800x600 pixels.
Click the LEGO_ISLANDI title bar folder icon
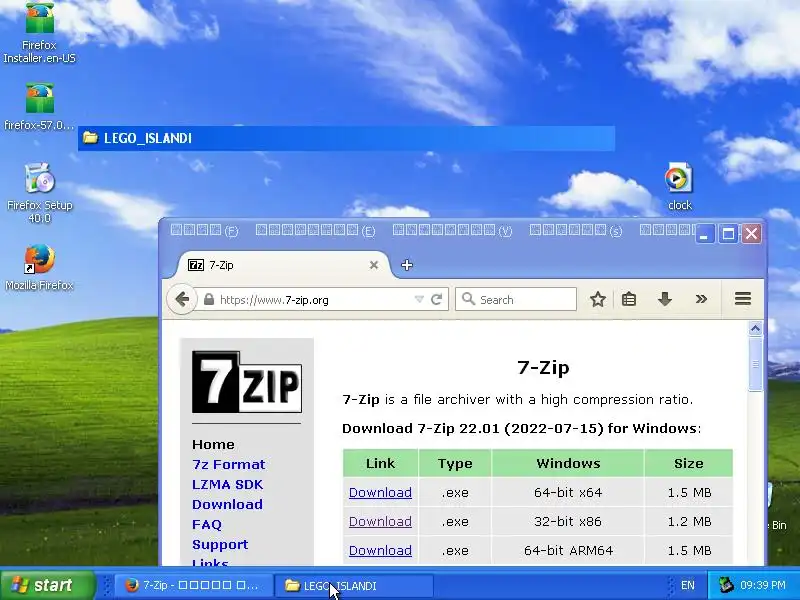pyautogui.click(x=90, y=138)
